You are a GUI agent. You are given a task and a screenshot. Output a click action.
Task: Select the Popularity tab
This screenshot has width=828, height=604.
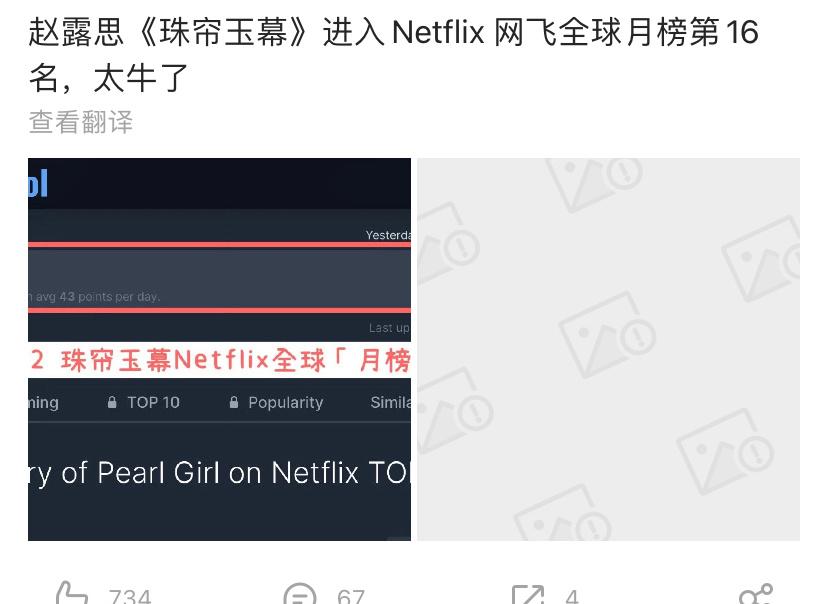[286, 402]
